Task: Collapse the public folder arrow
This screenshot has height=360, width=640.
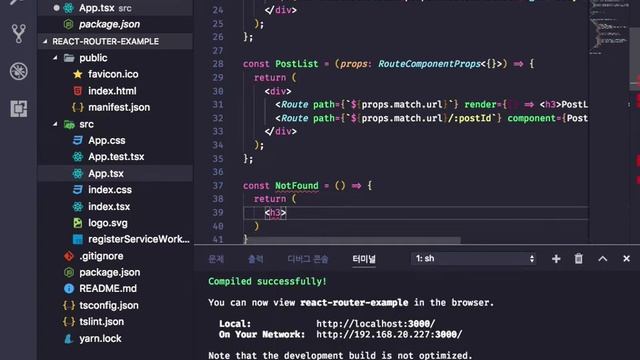Action: click(x=55, y=58)
